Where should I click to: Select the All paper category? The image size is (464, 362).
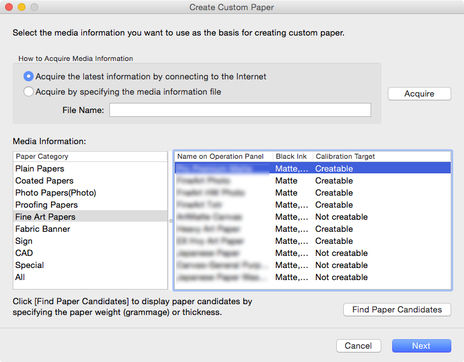coord(90,277)
